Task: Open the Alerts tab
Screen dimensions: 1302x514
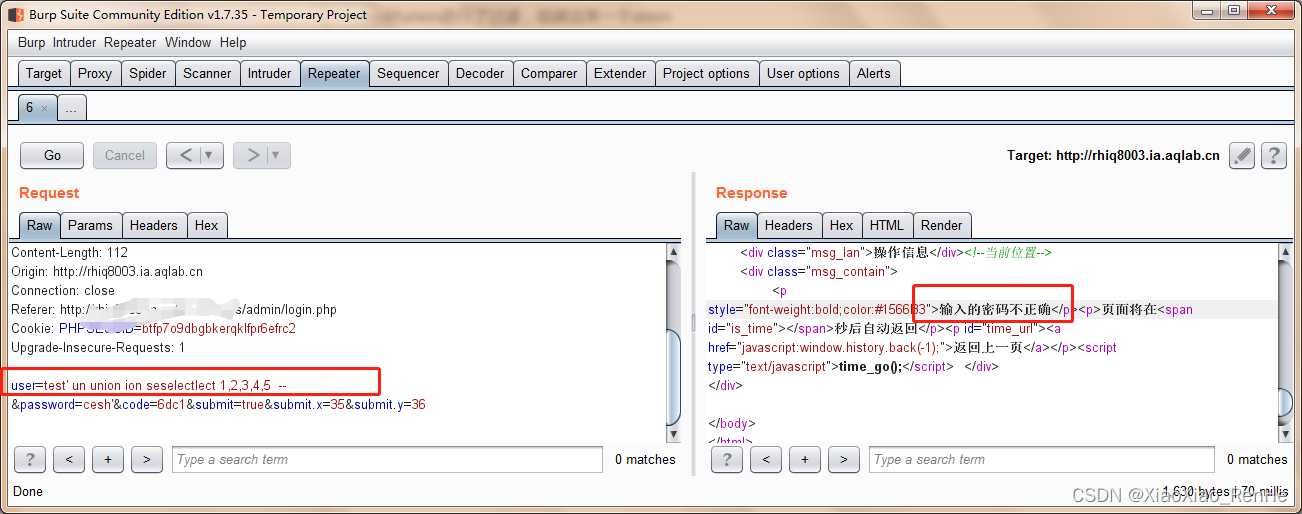Action: [874, 73]
